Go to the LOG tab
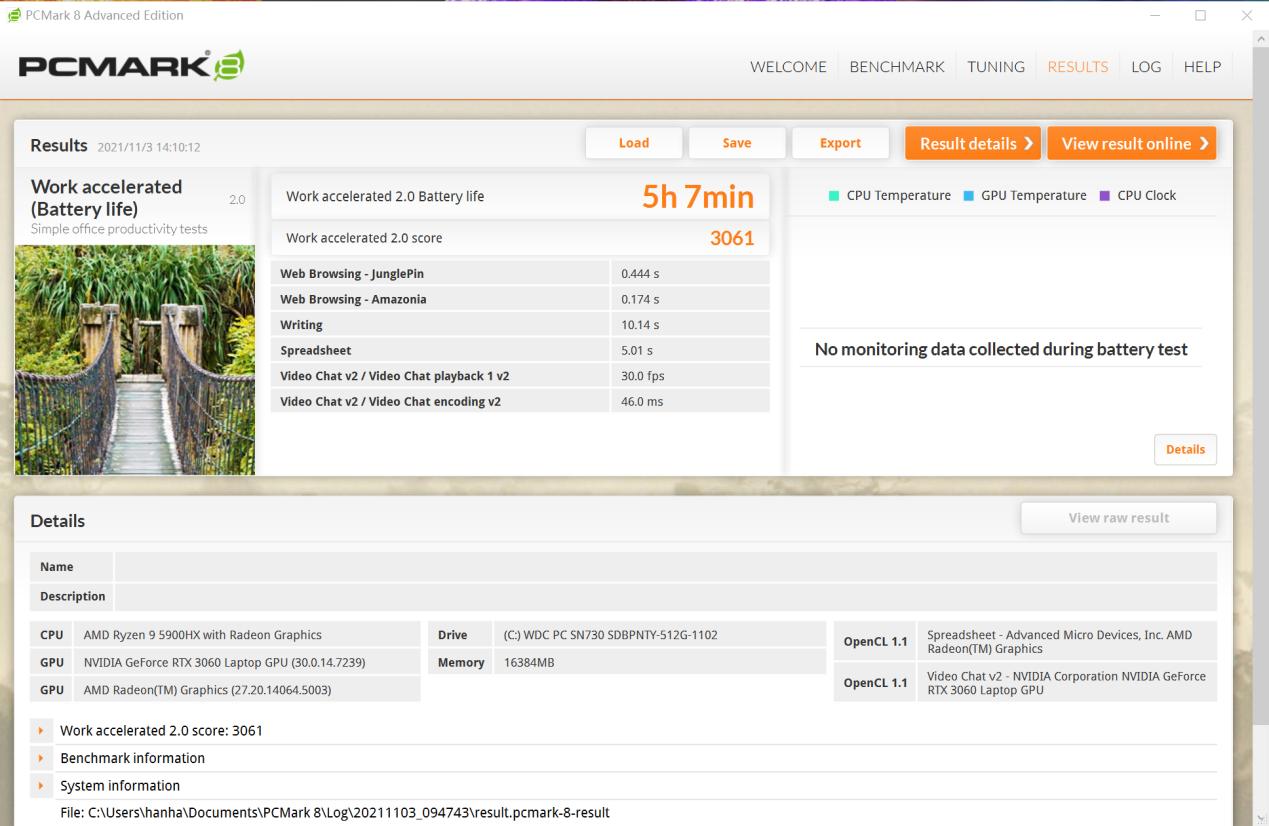1269x826 pixels. (x=1146, y=67)
